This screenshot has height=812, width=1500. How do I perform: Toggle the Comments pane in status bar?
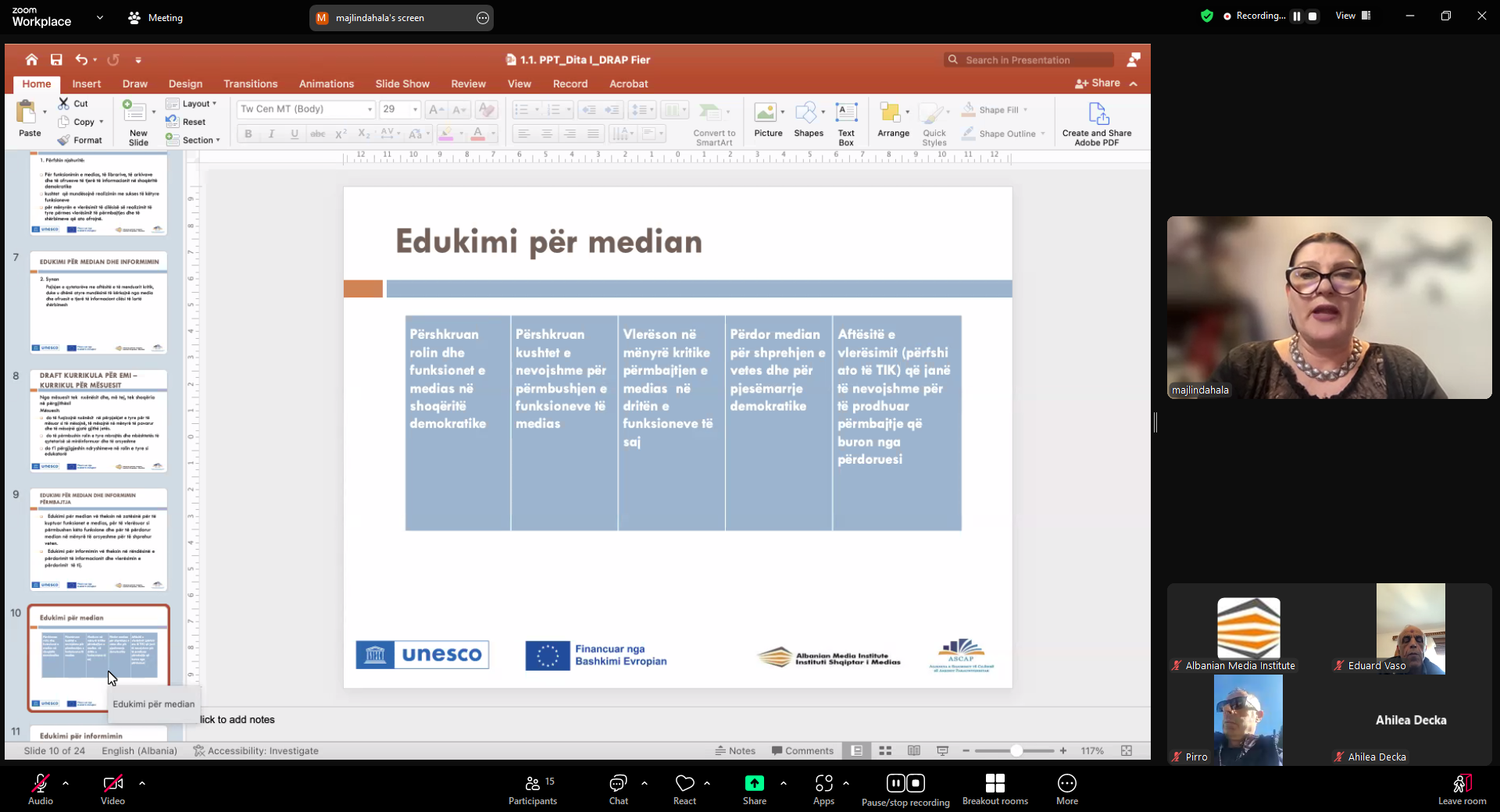(x=802, y=750)
